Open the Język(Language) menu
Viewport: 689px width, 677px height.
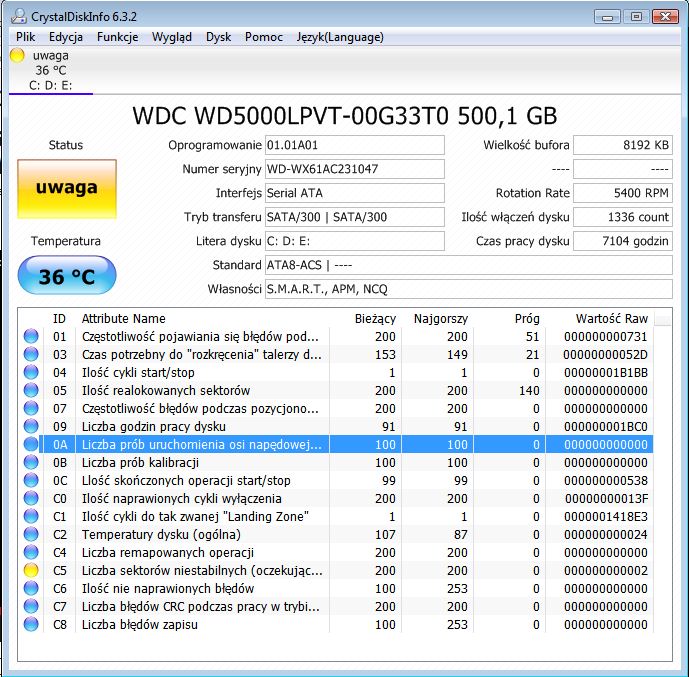click(x=340, y=37)
